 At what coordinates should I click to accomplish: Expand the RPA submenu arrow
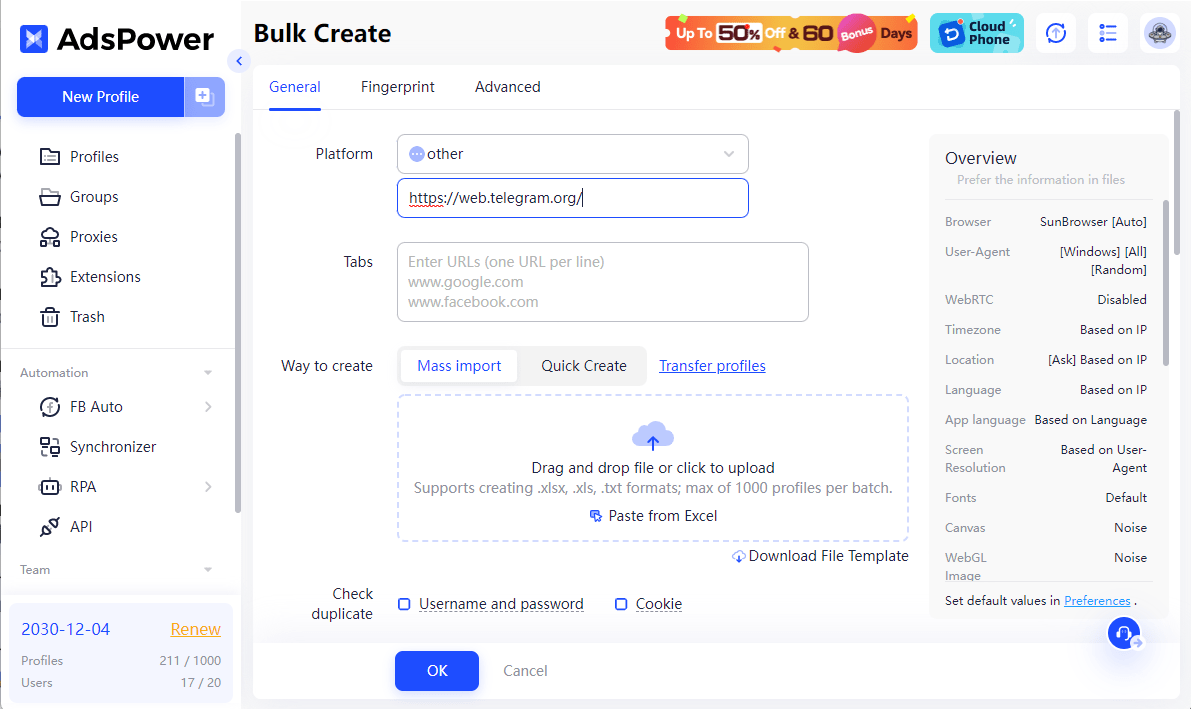click(208, 486)
